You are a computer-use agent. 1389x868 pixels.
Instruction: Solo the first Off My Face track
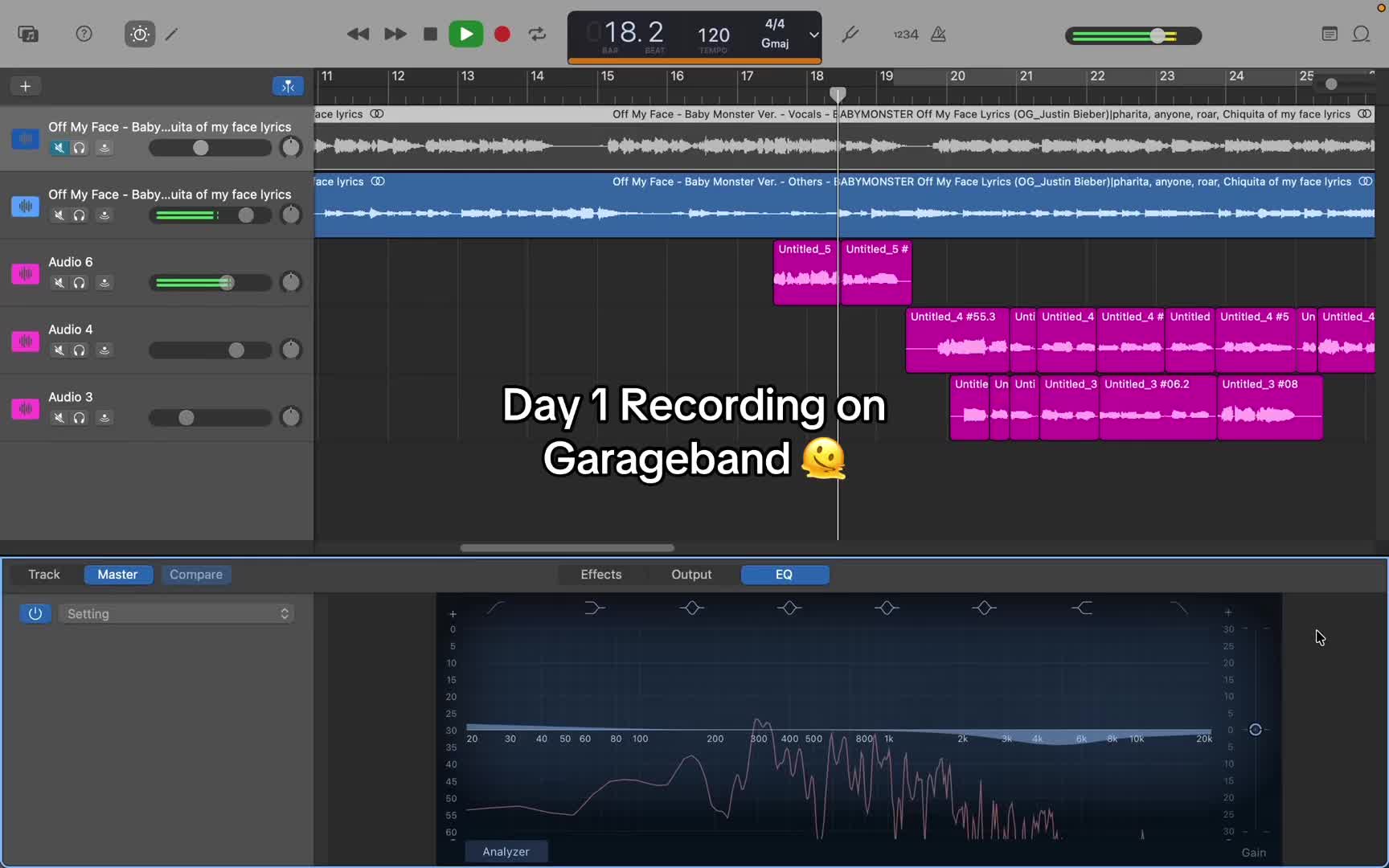80,148
